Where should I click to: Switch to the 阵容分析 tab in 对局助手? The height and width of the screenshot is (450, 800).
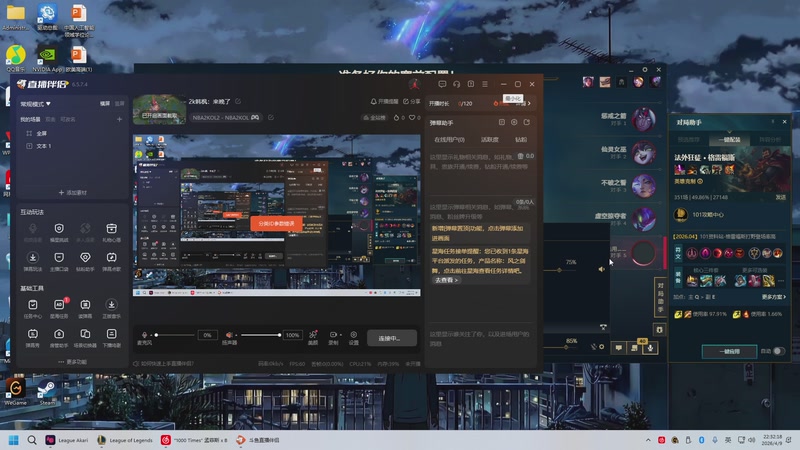pyautogui.click(x=770, y=139)
